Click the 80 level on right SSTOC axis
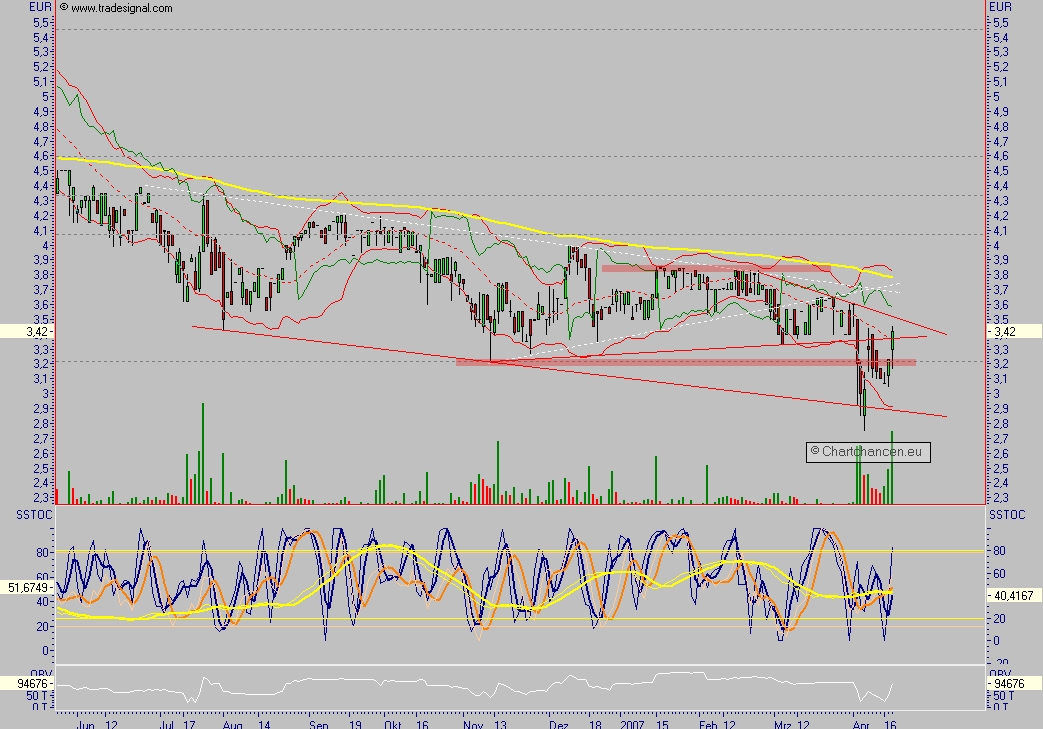The image size is (1043, 729). coord(999,551)
